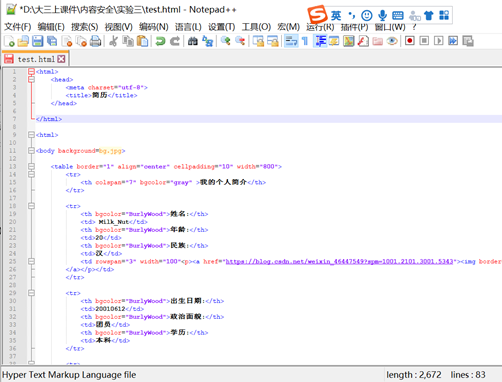Screen dimensions: 502x382
Task: Collapse the table fold marker on line 13
Action: pyautogui.click(x=31, y=166)
